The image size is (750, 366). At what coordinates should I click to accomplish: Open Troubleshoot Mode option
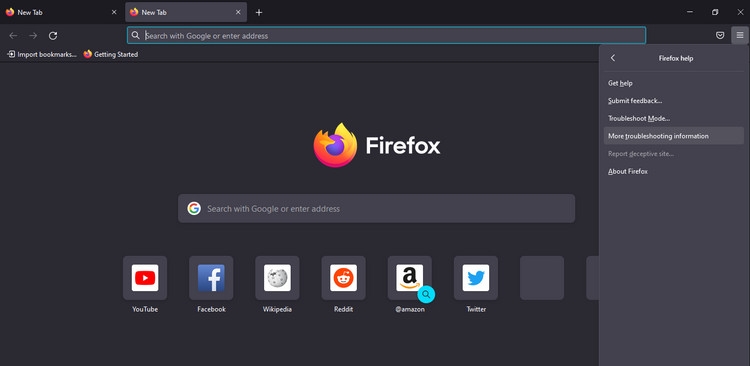point(674,119)
